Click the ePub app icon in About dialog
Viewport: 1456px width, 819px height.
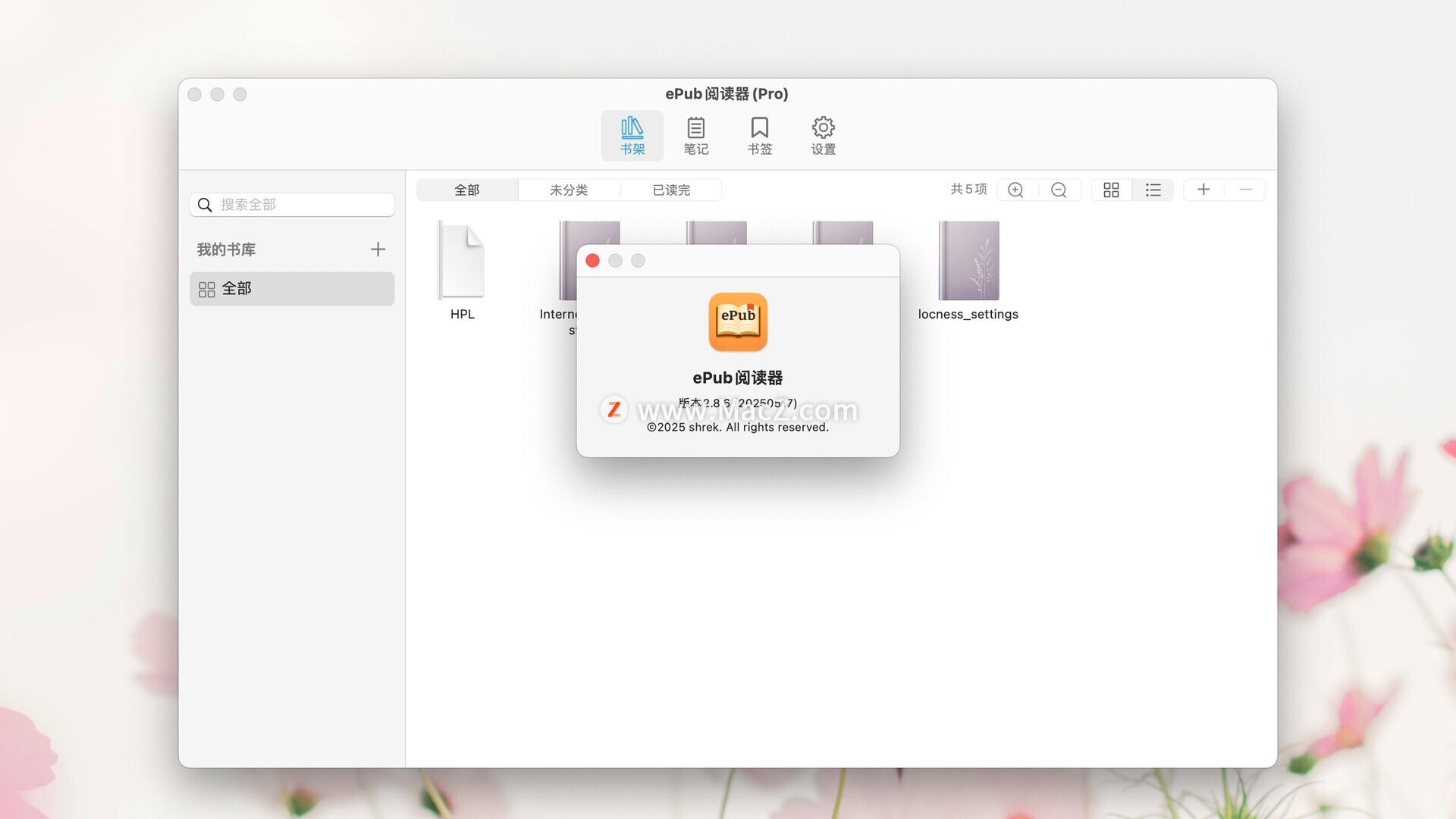click(738, 322)
